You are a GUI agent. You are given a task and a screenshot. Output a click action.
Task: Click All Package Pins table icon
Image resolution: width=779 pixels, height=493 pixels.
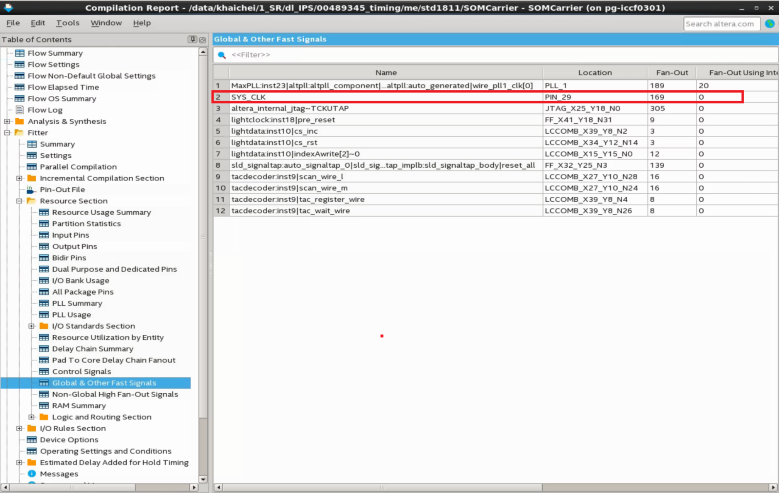click(x=44, y=292)
